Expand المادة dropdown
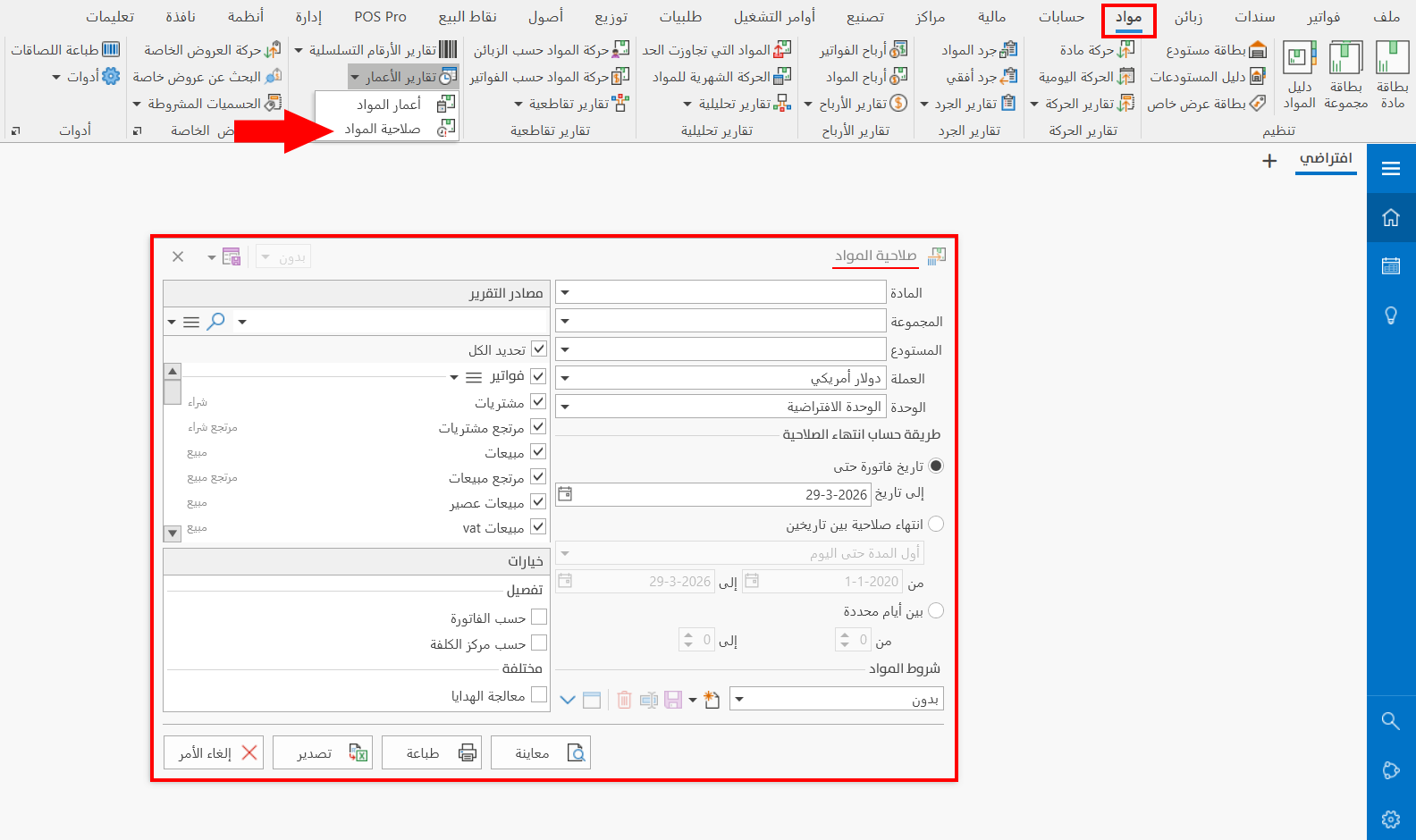The image size is (1416, 840). pyautogui.click(x=565, y=292)
